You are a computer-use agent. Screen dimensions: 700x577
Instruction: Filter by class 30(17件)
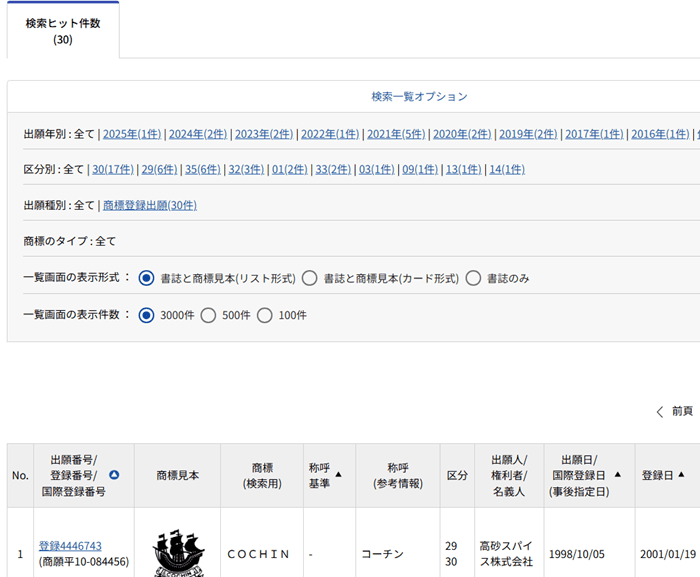click(x=113, y=170)
